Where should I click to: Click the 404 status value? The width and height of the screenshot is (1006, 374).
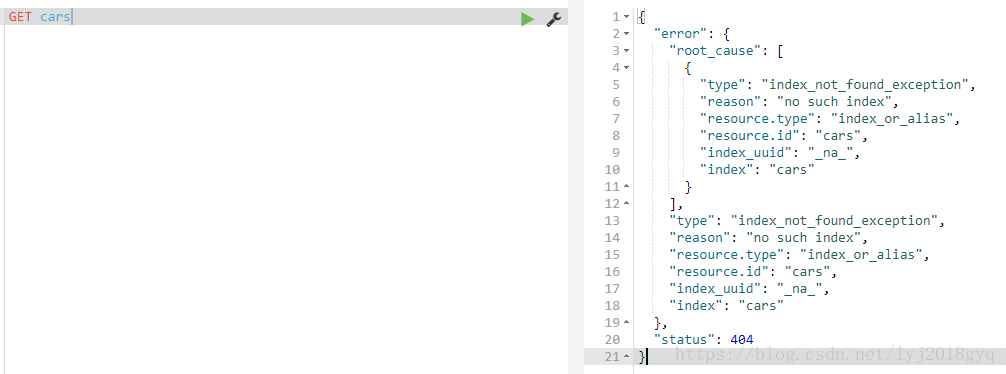coord(742,339)
